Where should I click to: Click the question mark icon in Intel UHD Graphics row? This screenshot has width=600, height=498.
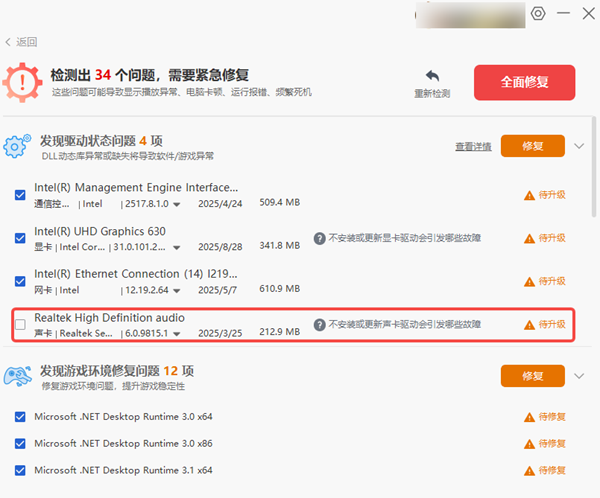click(x=320, y=239)
